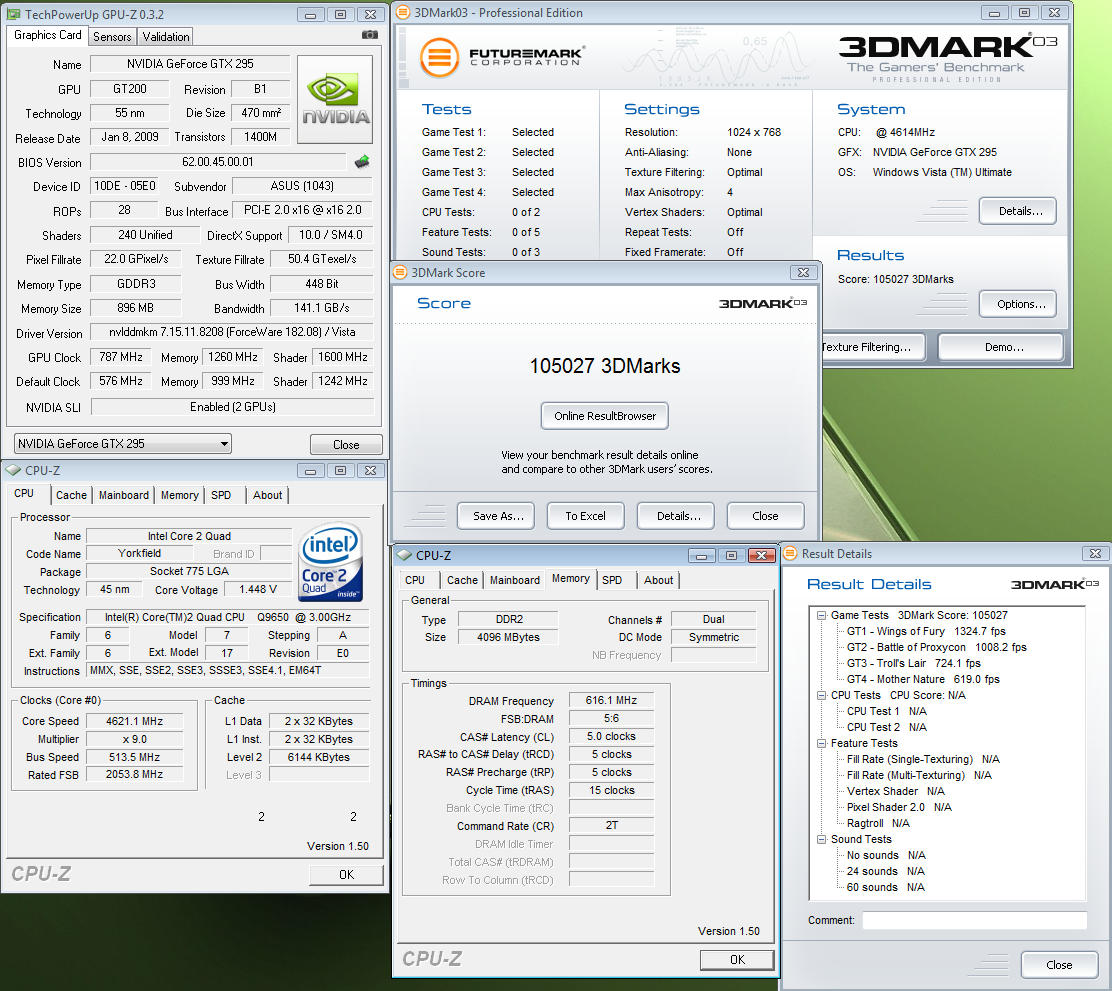The width and height of the screenshot is (1112, 991).
Task: Select the Graphics Card tab in GPU-Z
Action: tap(48, 35)
